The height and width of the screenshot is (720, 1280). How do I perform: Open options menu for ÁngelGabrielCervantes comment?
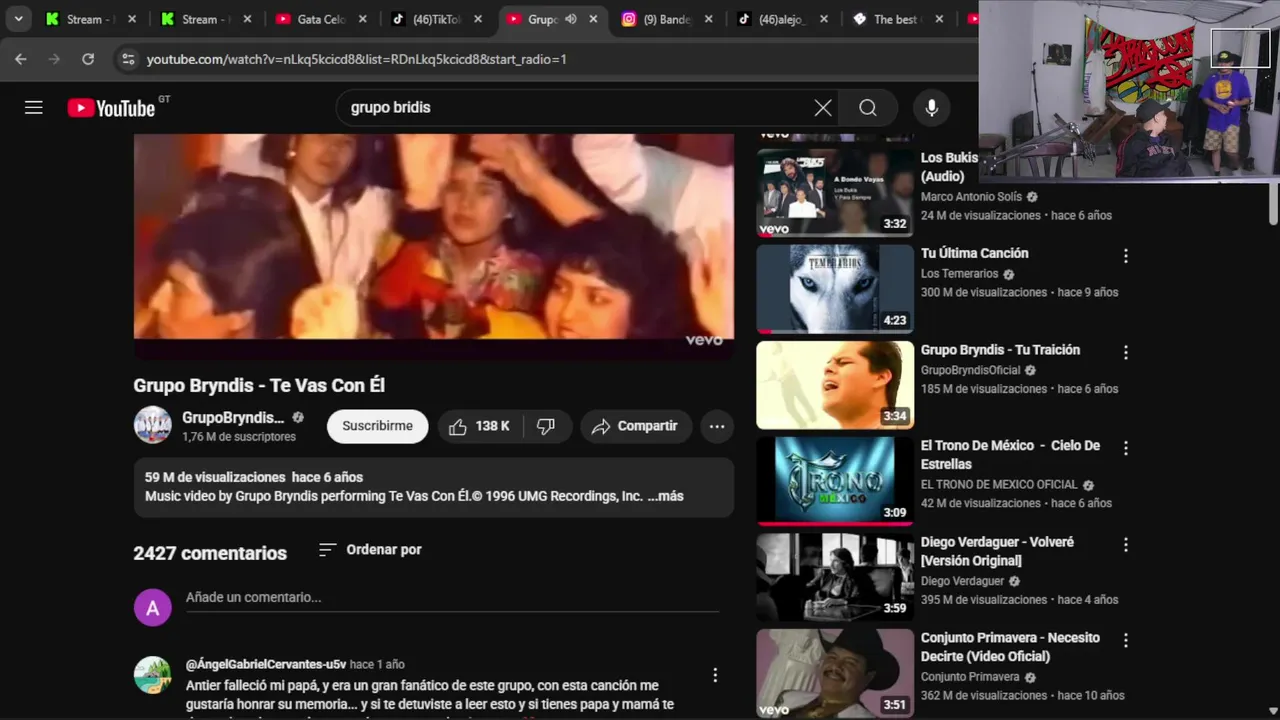(715, 675)
